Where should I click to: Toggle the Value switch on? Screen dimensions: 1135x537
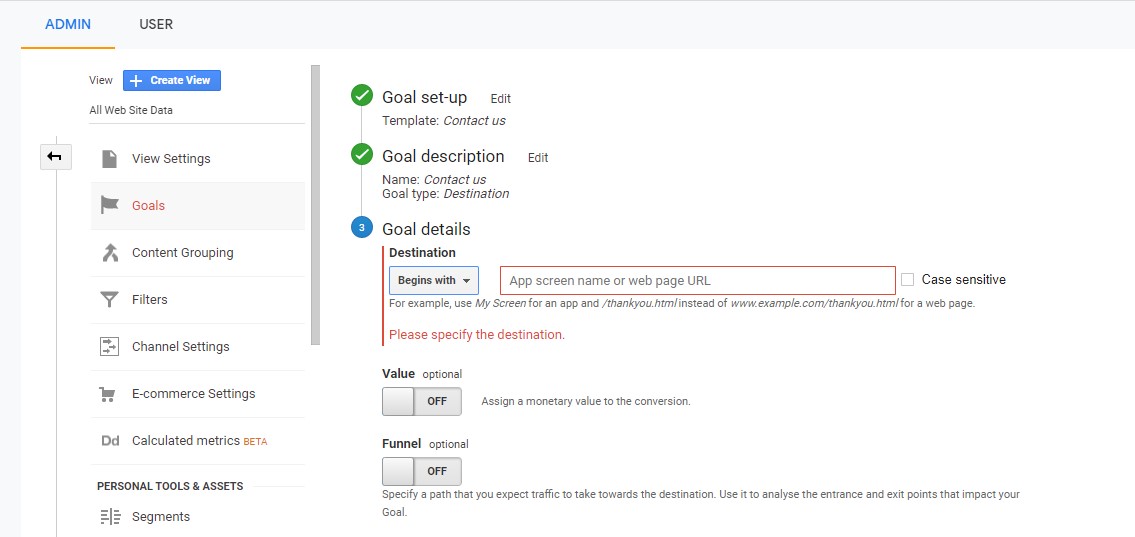tap(422, 401)
